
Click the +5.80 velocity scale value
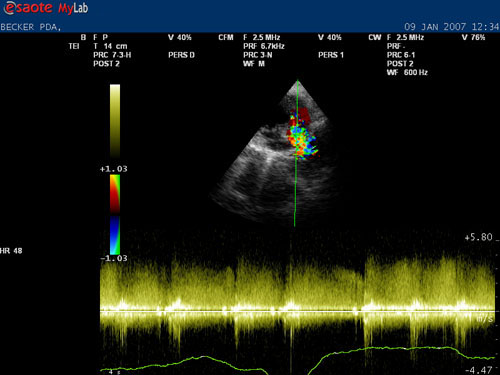click(478, 237)
